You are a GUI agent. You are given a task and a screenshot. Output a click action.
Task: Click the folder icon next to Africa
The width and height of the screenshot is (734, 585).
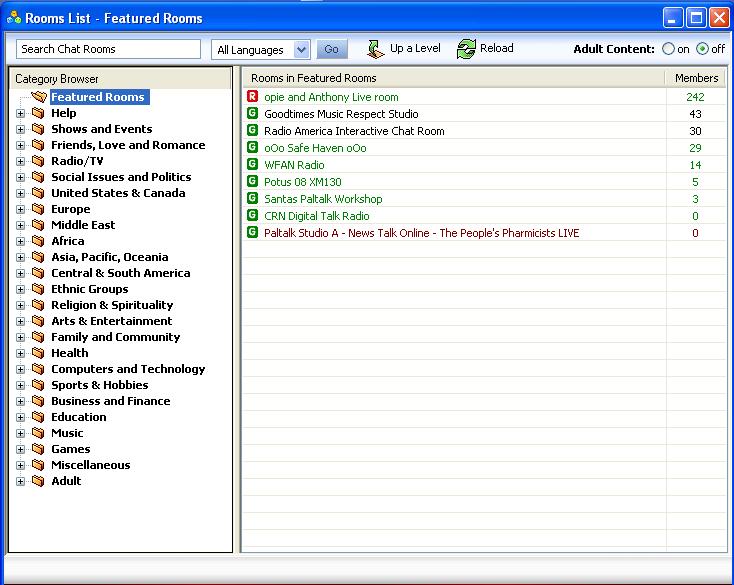click(38, 241)
